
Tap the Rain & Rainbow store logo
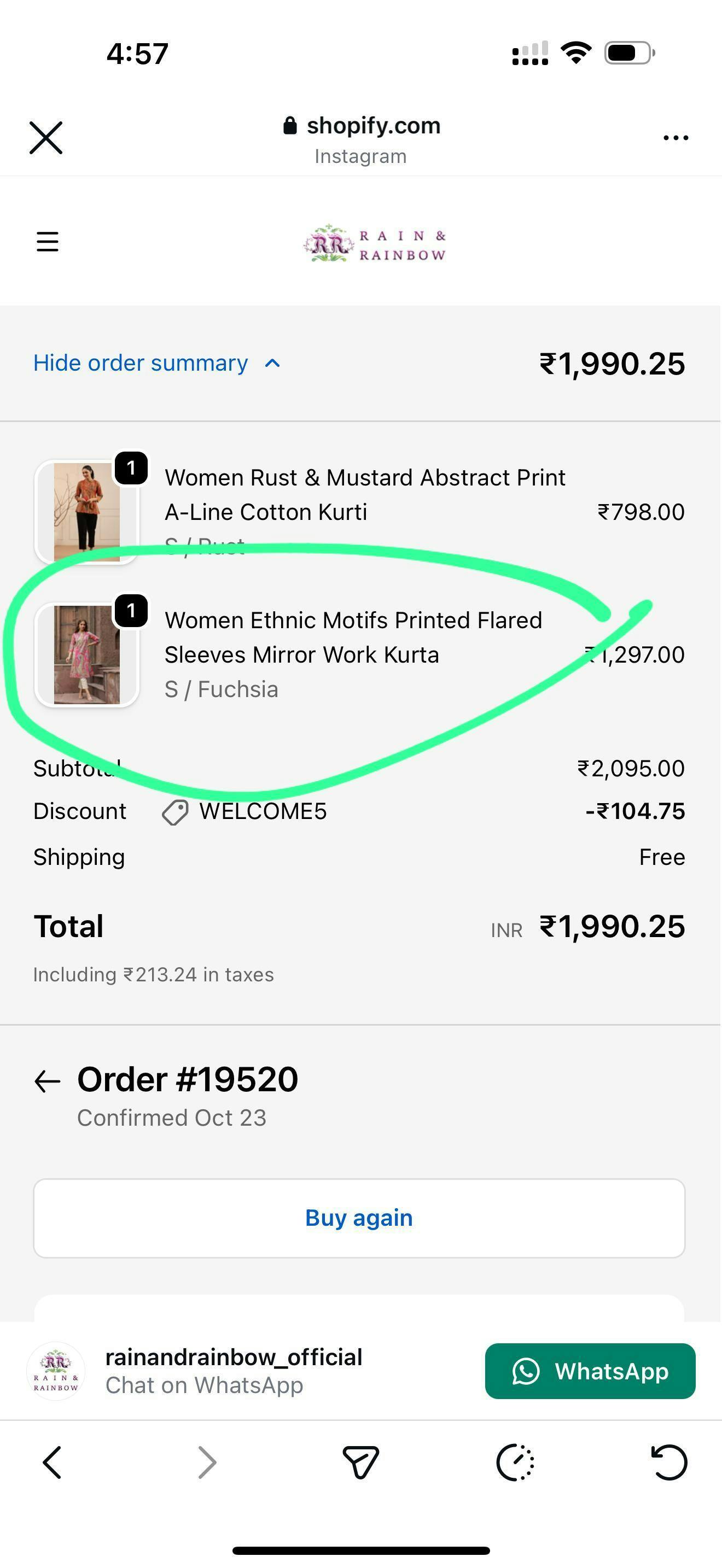[x=374, y=244]
